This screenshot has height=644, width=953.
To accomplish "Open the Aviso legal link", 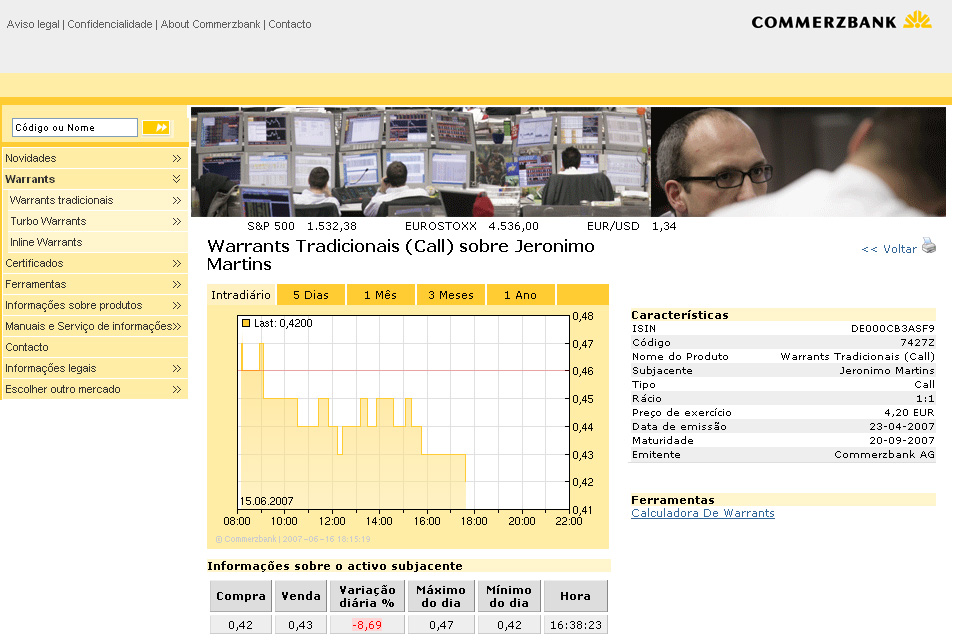I will [x=33, y=24].
